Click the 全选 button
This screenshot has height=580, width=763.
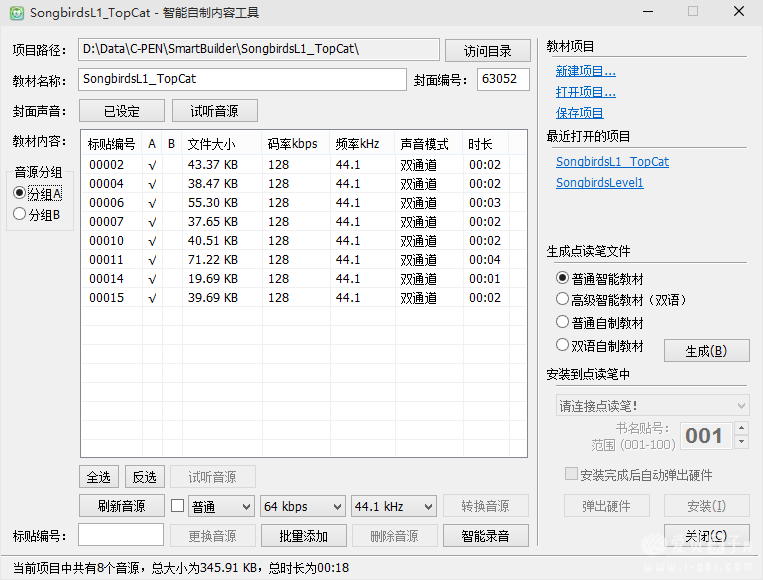[98, 477]
